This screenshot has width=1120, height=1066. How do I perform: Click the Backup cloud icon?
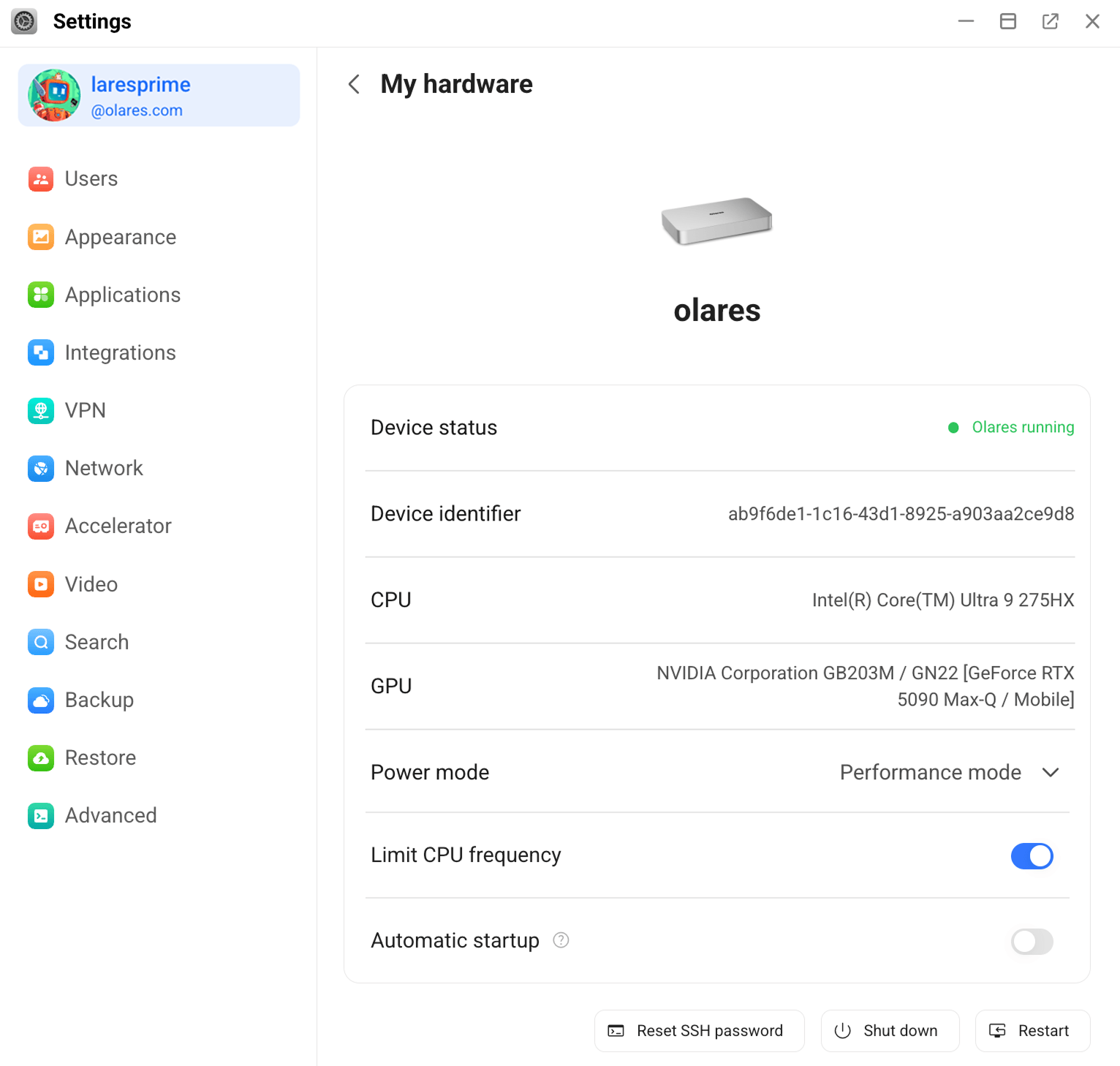41,700
